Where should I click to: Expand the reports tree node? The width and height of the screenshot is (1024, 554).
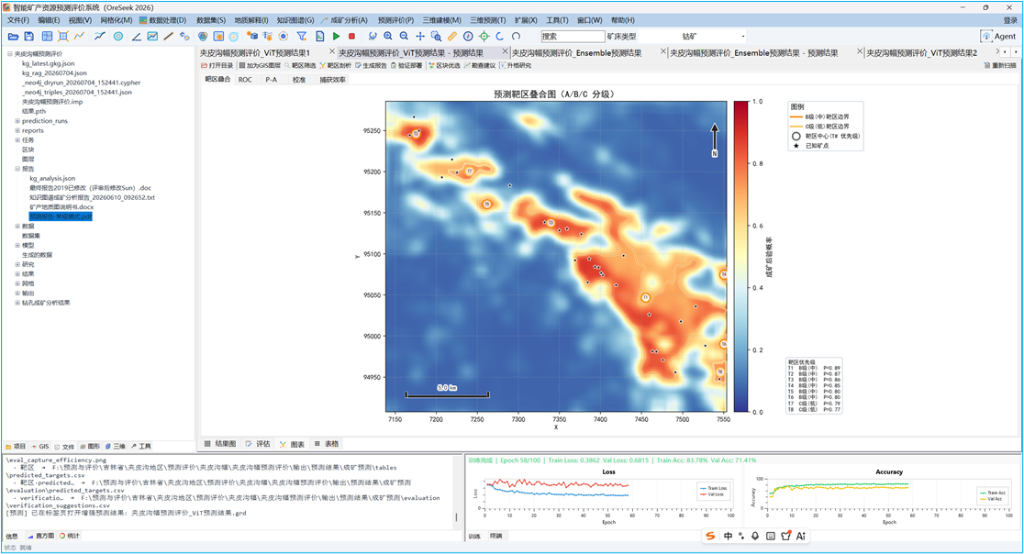(x=18, y=131)
